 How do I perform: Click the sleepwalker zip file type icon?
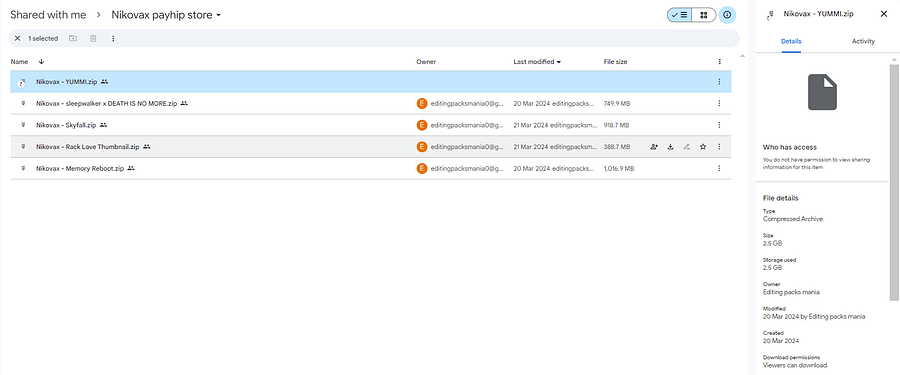coord(23,103)
